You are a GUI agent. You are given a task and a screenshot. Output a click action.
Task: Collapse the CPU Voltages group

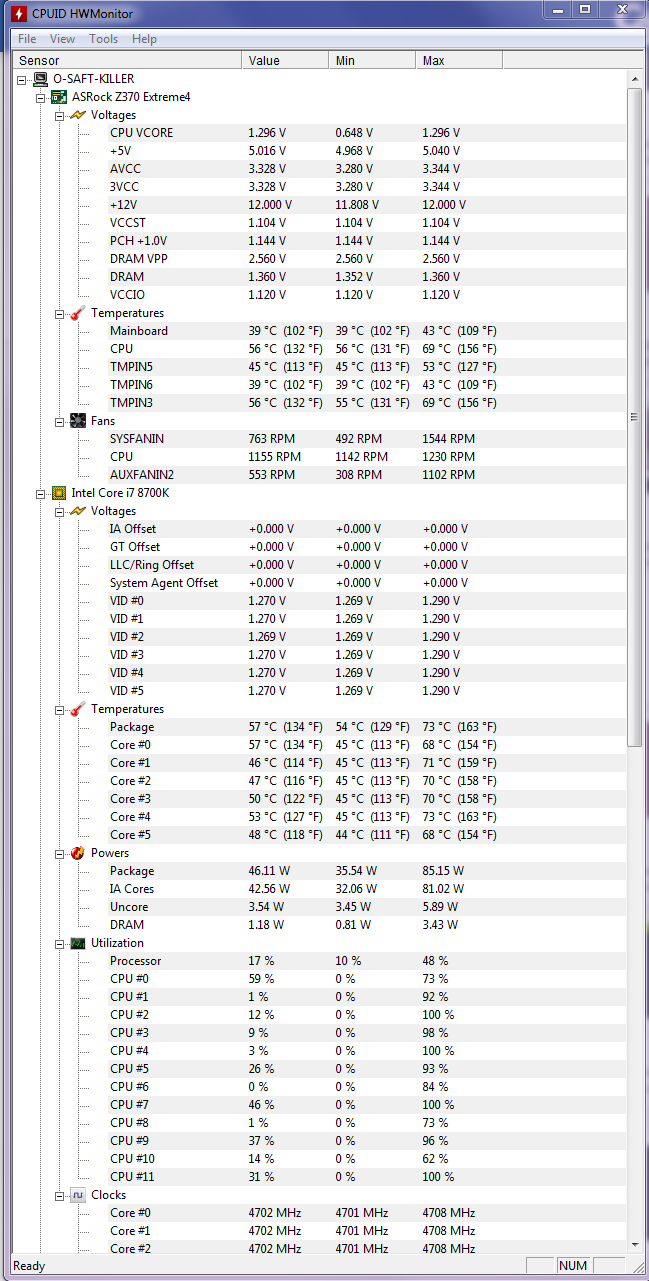[59, 511]
